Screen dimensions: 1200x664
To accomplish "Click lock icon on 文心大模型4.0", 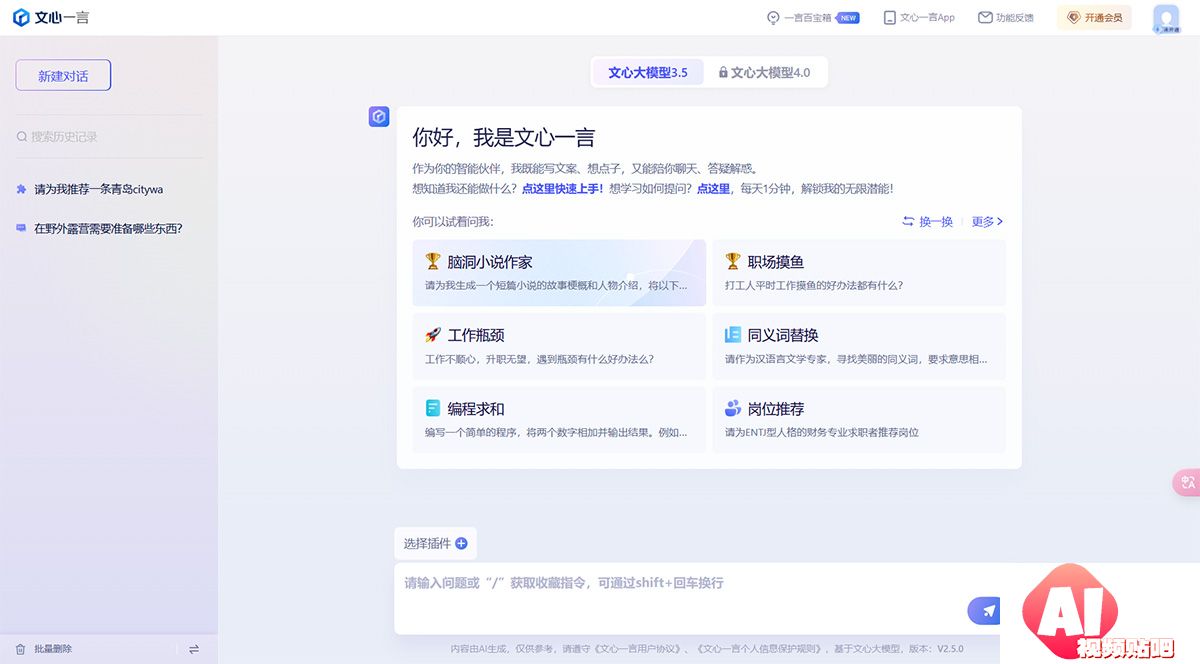I will click(723, 73).
